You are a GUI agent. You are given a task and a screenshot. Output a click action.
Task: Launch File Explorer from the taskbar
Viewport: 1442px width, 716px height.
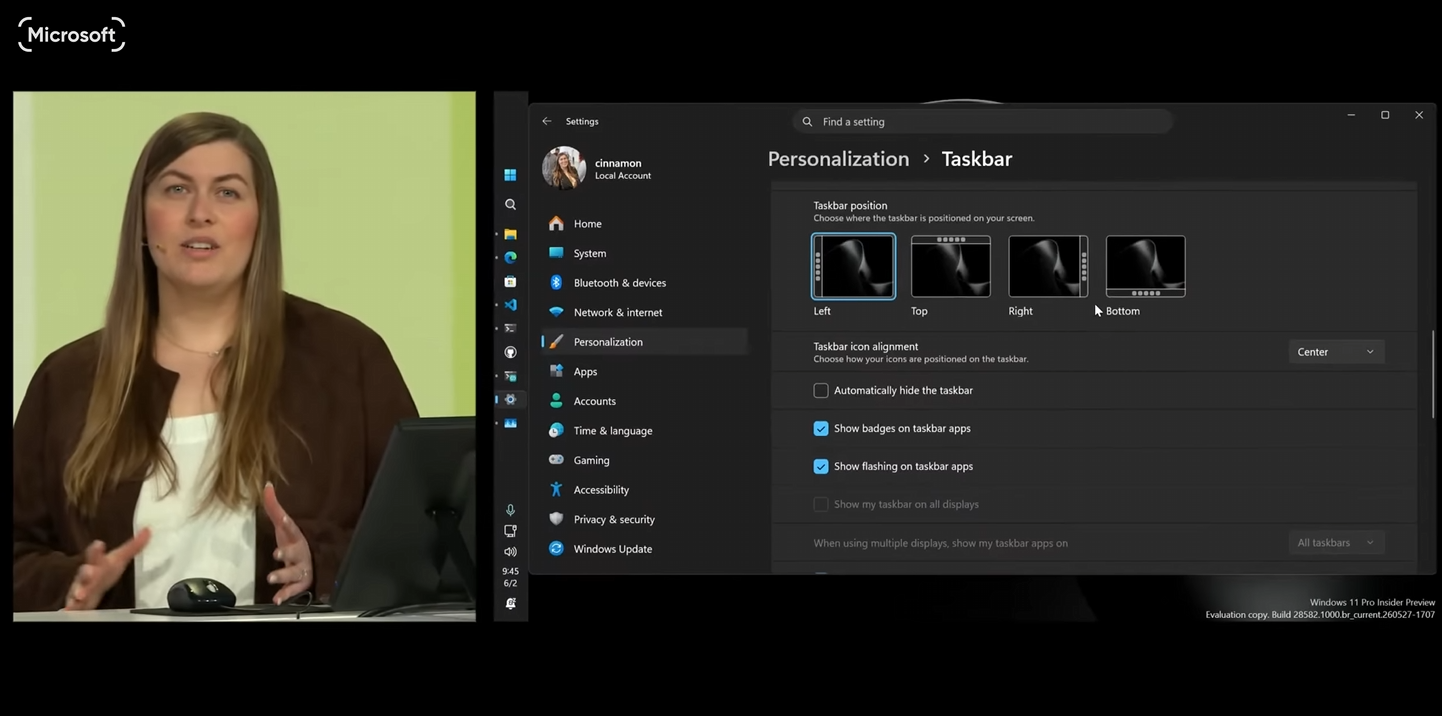click(510, 234)
